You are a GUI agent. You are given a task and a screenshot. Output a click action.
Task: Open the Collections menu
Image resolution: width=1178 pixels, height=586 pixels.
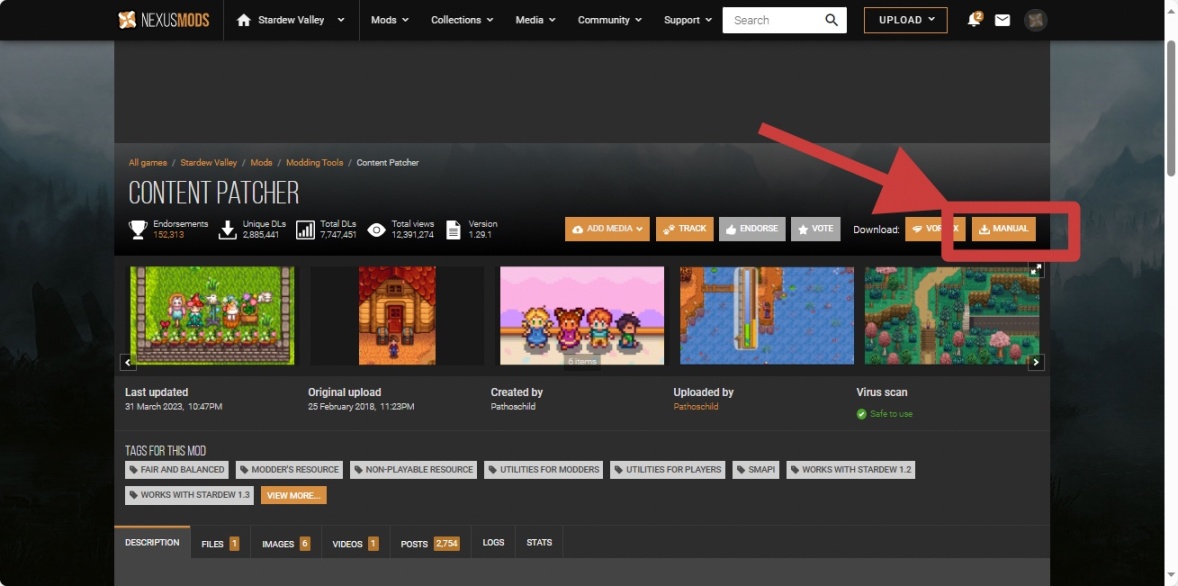[462, 20]
